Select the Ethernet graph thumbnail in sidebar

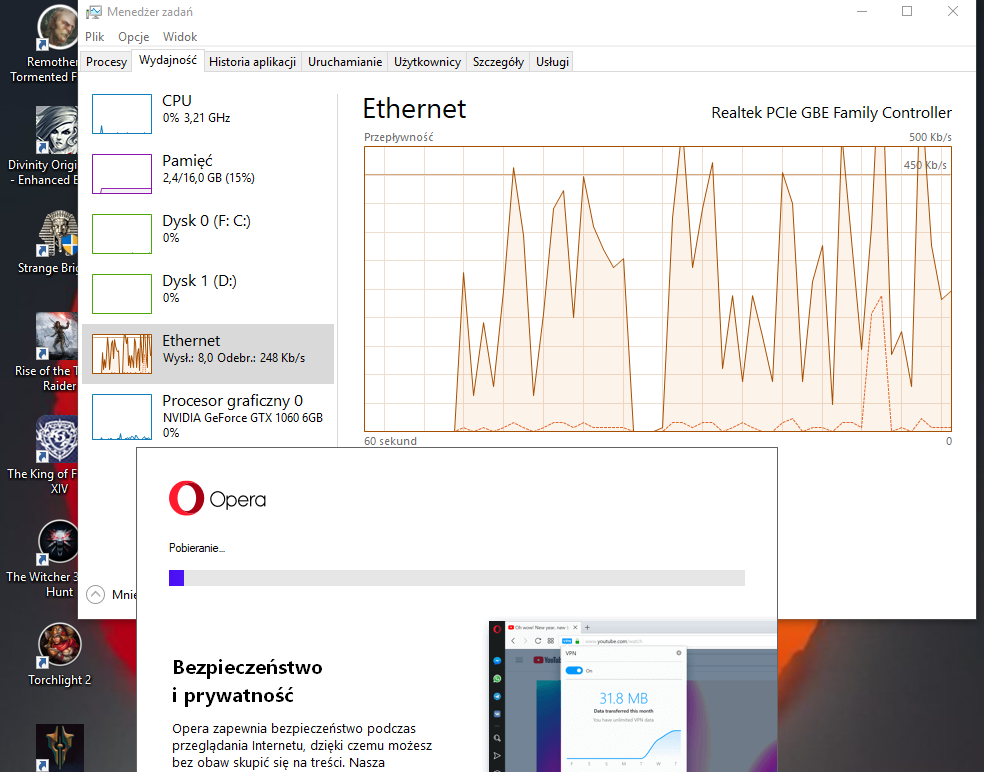point(122,354)
